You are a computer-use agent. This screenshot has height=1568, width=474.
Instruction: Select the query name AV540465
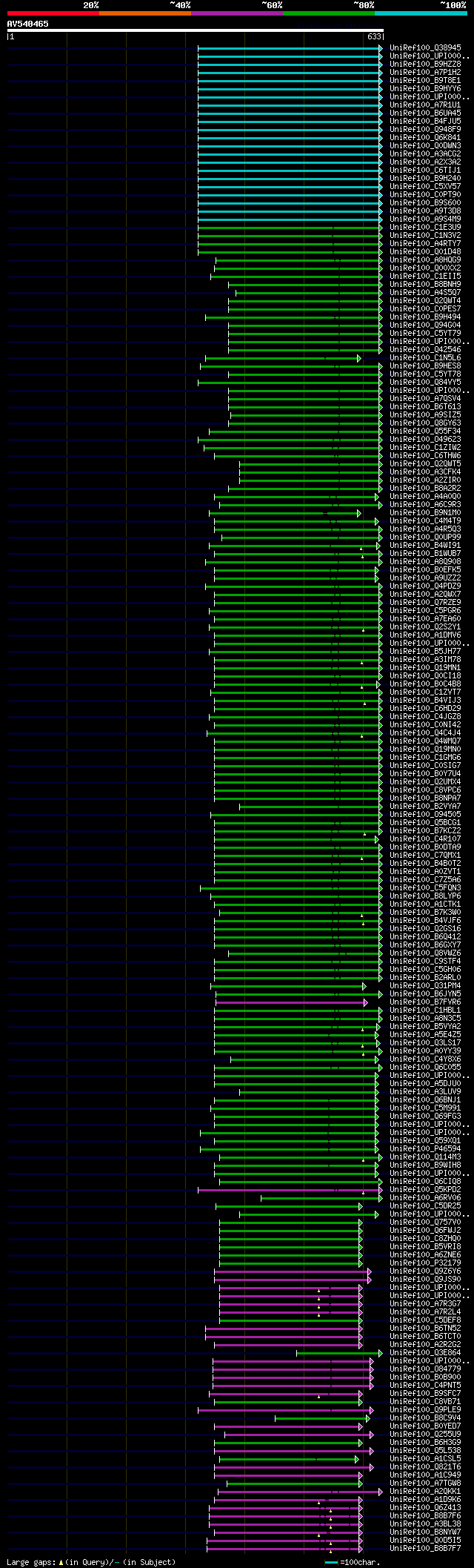pyautogui.click(x=28, y=24)
